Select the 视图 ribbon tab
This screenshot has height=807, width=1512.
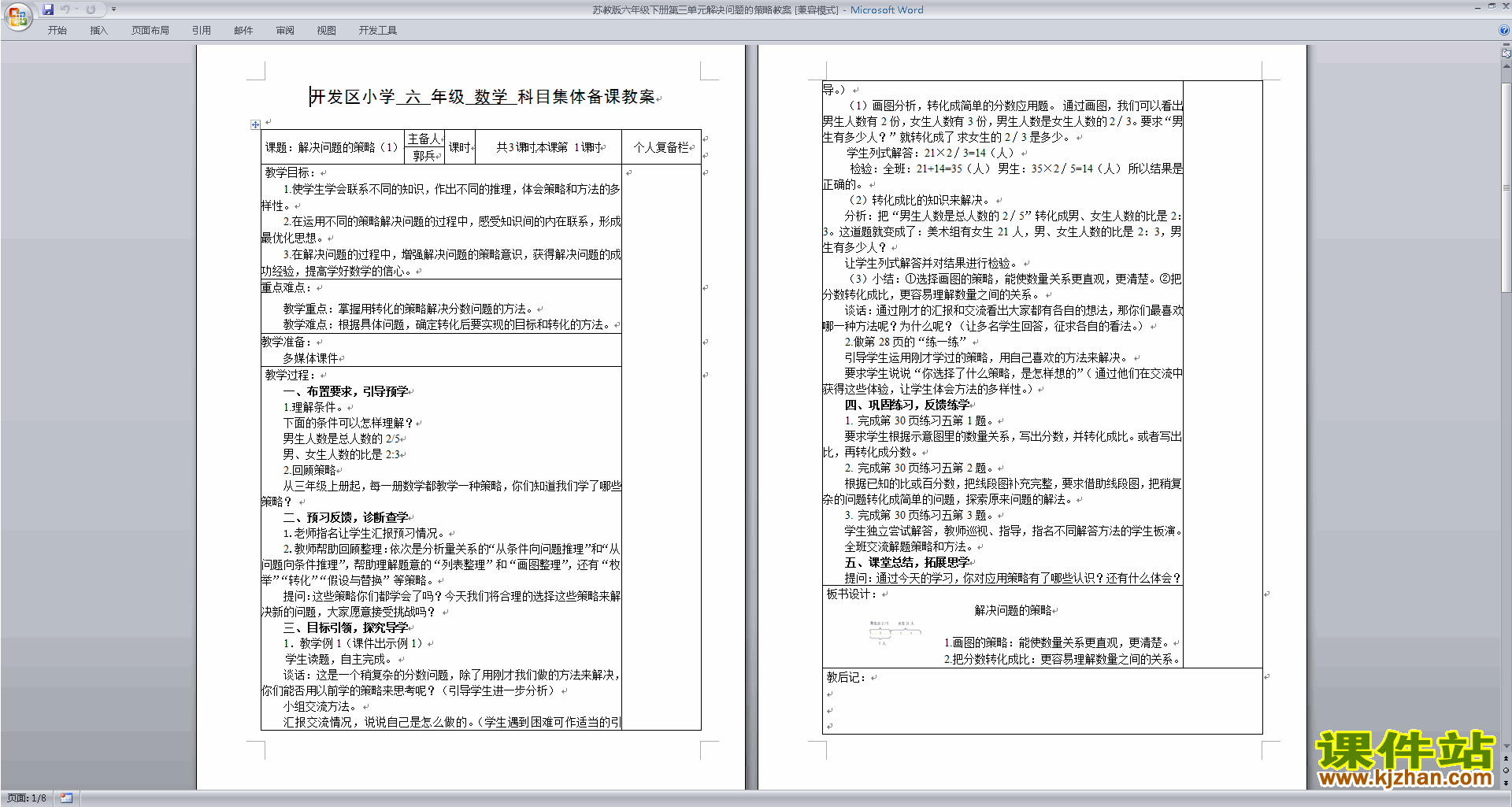coord(326,30)
